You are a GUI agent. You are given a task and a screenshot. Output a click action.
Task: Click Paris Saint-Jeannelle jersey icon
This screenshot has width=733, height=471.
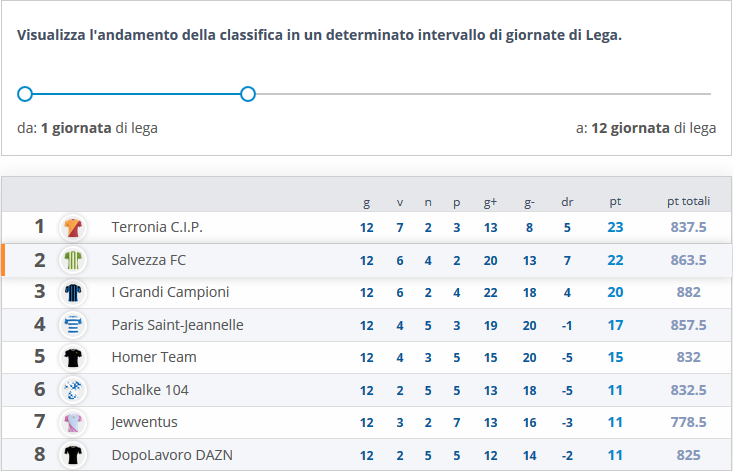73,325
